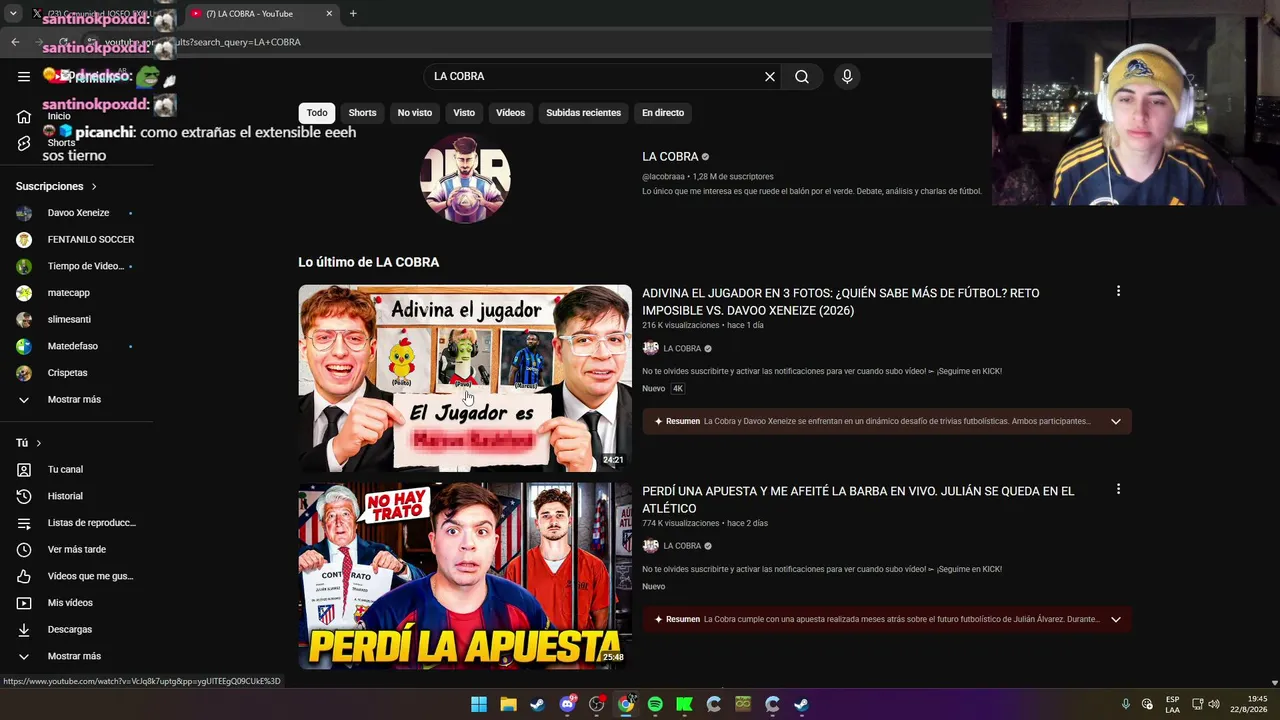Open the Perdí una apuesta video title
Viewport: 1280px width, 720px height.
pyautogui.click(x=858, y=500)
